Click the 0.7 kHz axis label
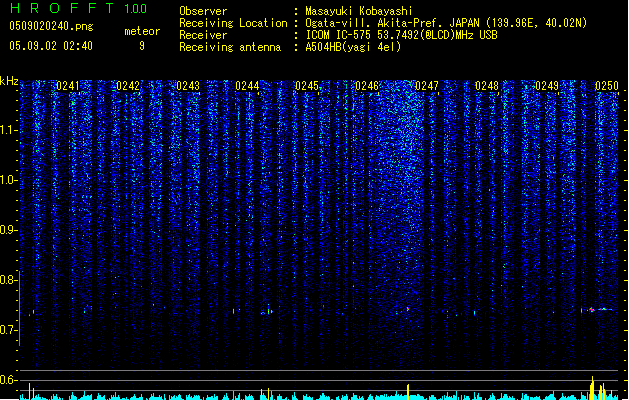Viewport: 629px width, 400px height. point(8,330)
